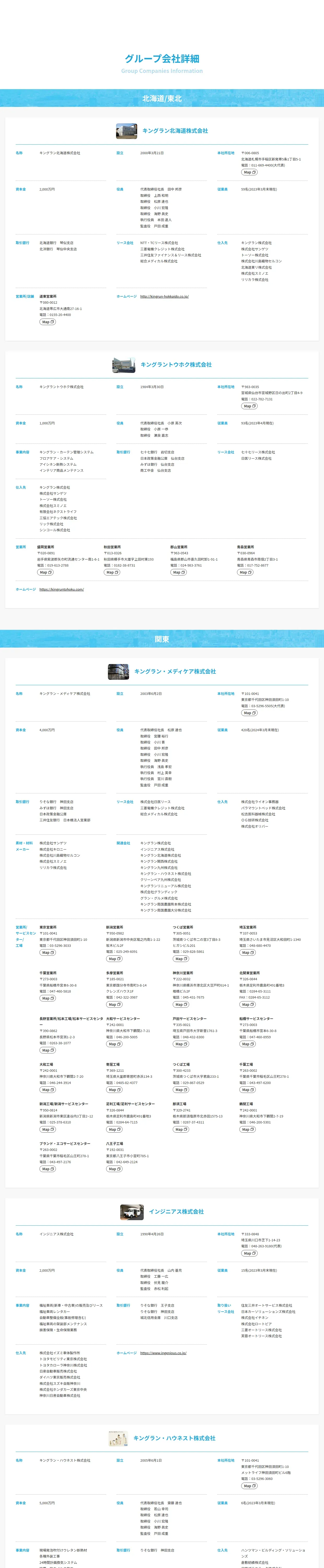This screenshot has height=1568, width=324.
Task: Open Map for 船橋サービスセンター
Action: [247, 1044]
